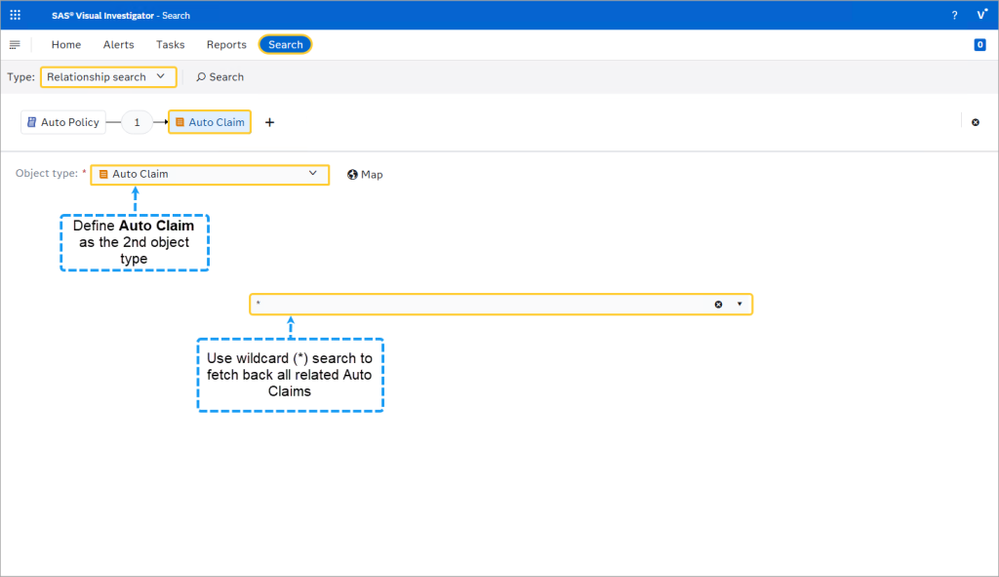
Task: Select the Auto Claim node in path
Action: coord(209,121)
